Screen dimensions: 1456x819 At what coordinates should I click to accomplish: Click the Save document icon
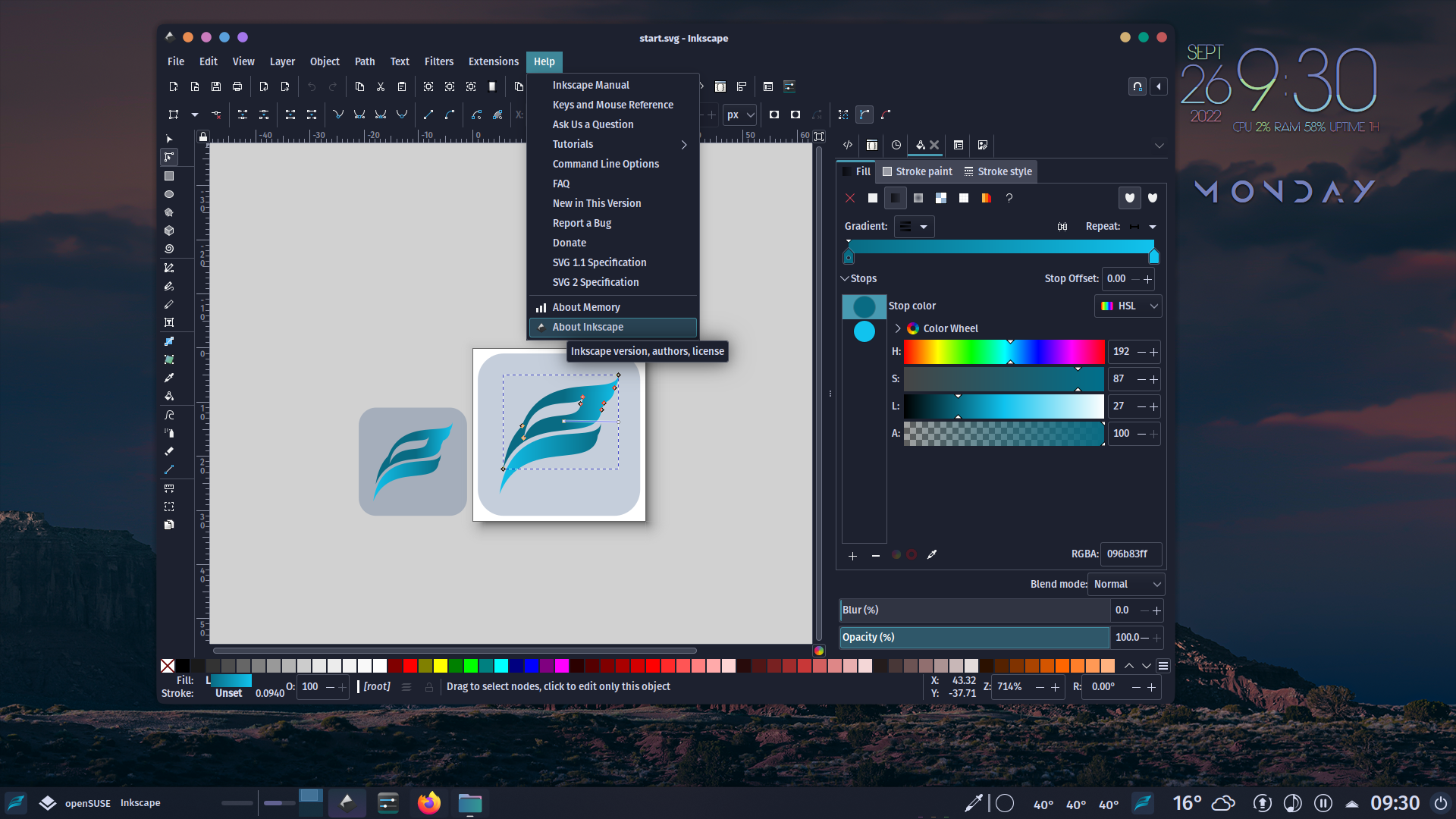click(x=216, y=86)
